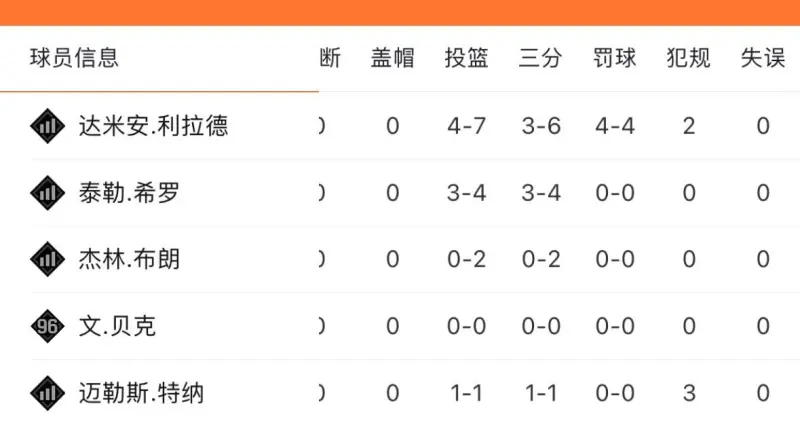Open 文.贝克 player page

pyautogui.click(x=117, y=326)
